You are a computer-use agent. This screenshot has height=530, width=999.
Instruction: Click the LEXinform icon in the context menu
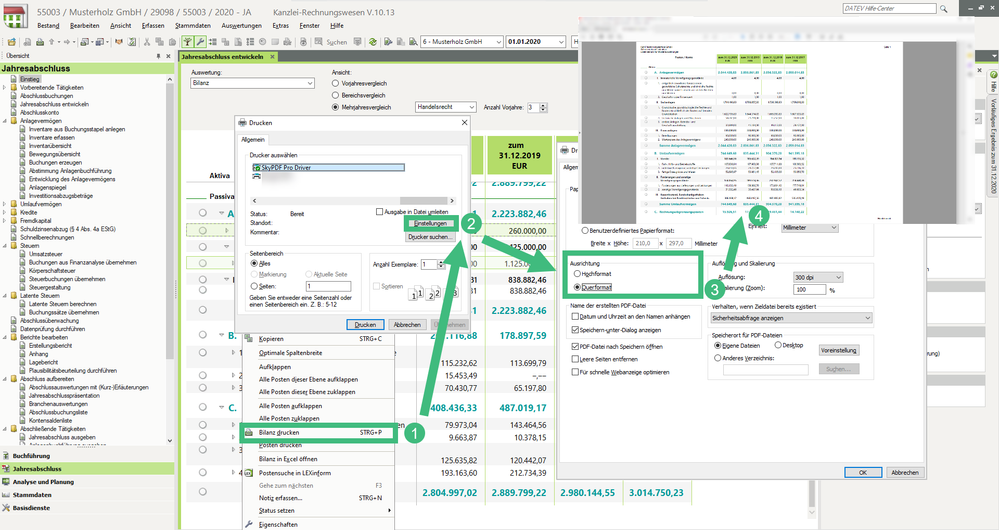[x=249, y=473]
